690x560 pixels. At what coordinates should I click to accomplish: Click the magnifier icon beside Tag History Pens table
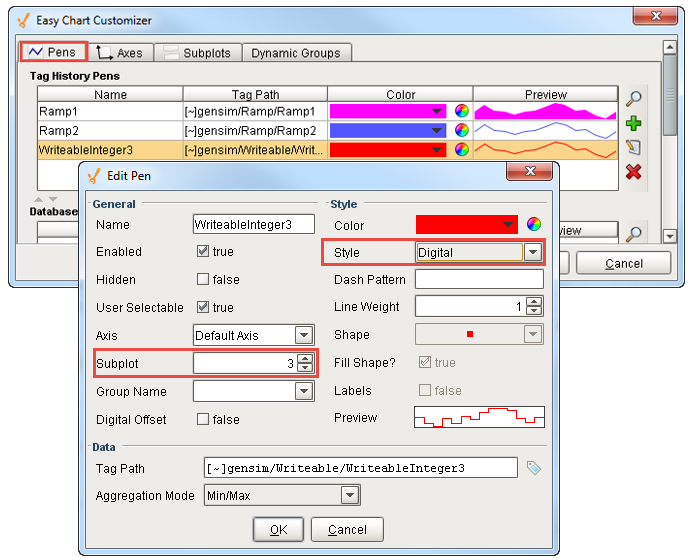coord(633,99)
